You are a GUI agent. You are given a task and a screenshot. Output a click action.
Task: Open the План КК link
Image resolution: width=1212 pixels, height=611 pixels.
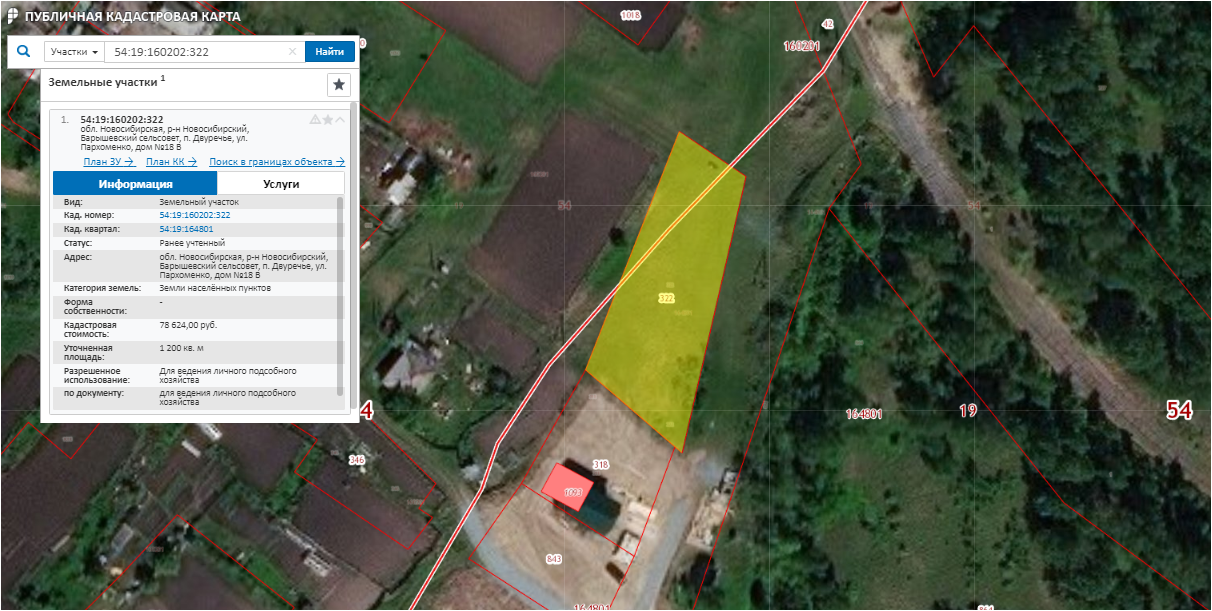pos(171,161)
